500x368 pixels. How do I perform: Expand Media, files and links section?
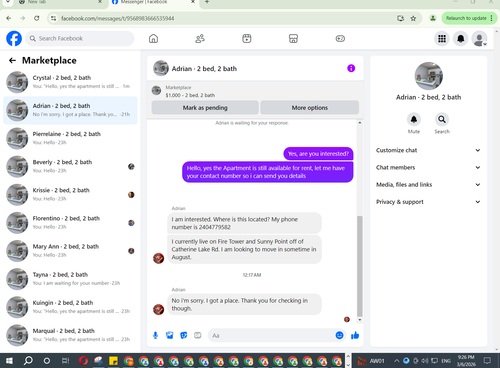428,185
